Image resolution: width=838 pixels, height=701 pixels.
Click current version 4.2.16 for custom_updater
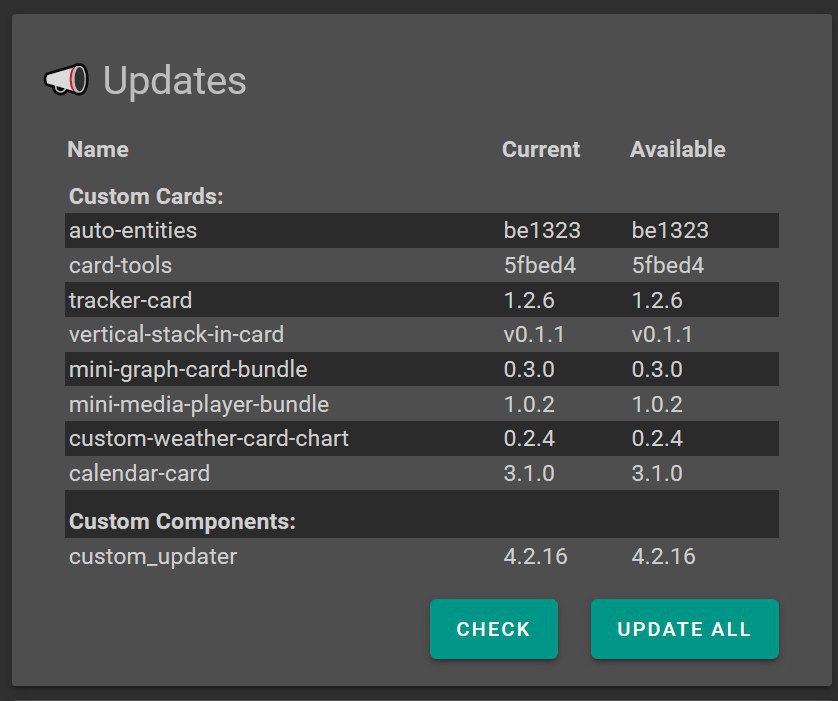[x=536, y=557]
